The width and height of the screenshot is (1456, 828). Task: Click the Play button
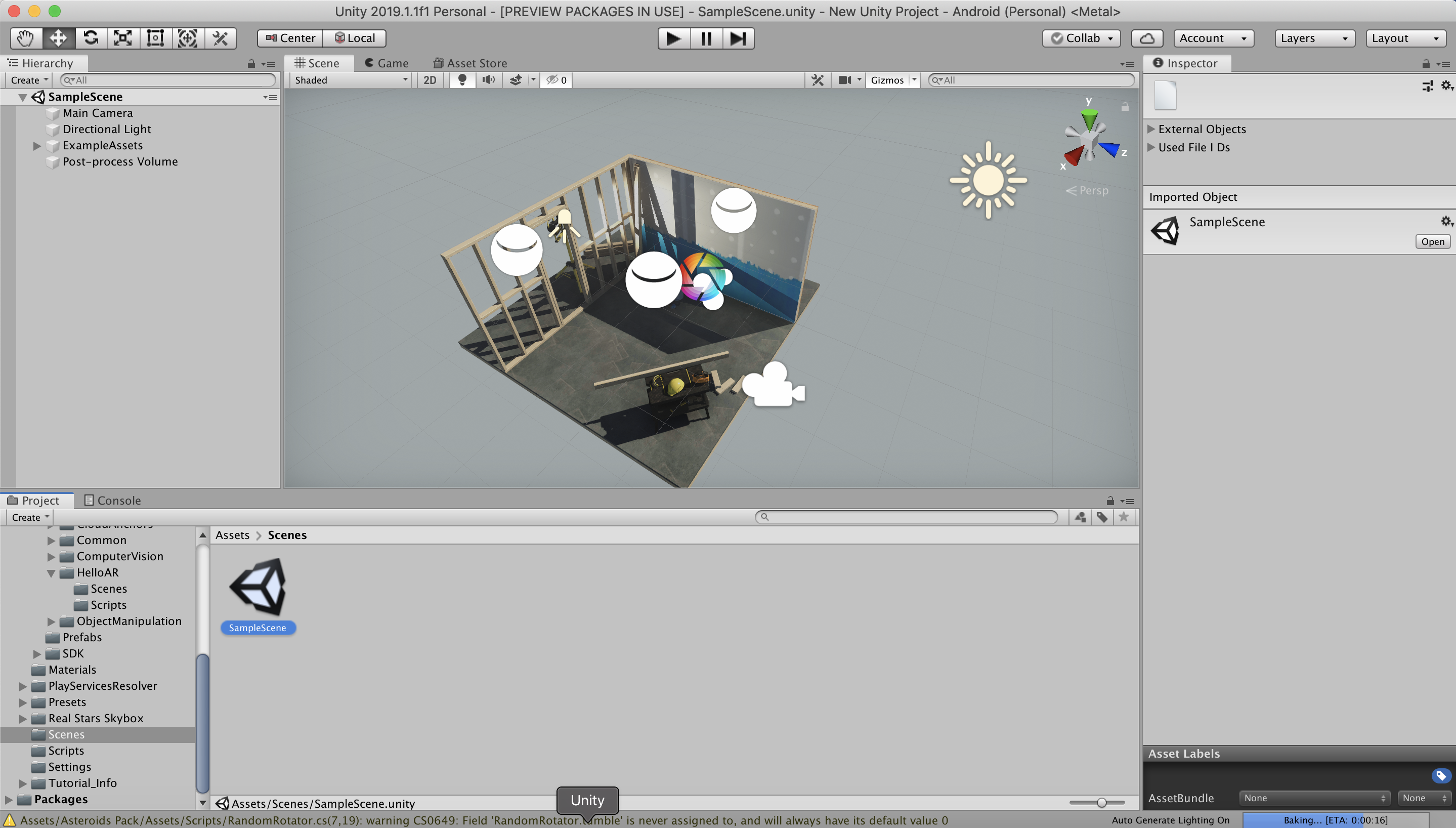point(673,38)
